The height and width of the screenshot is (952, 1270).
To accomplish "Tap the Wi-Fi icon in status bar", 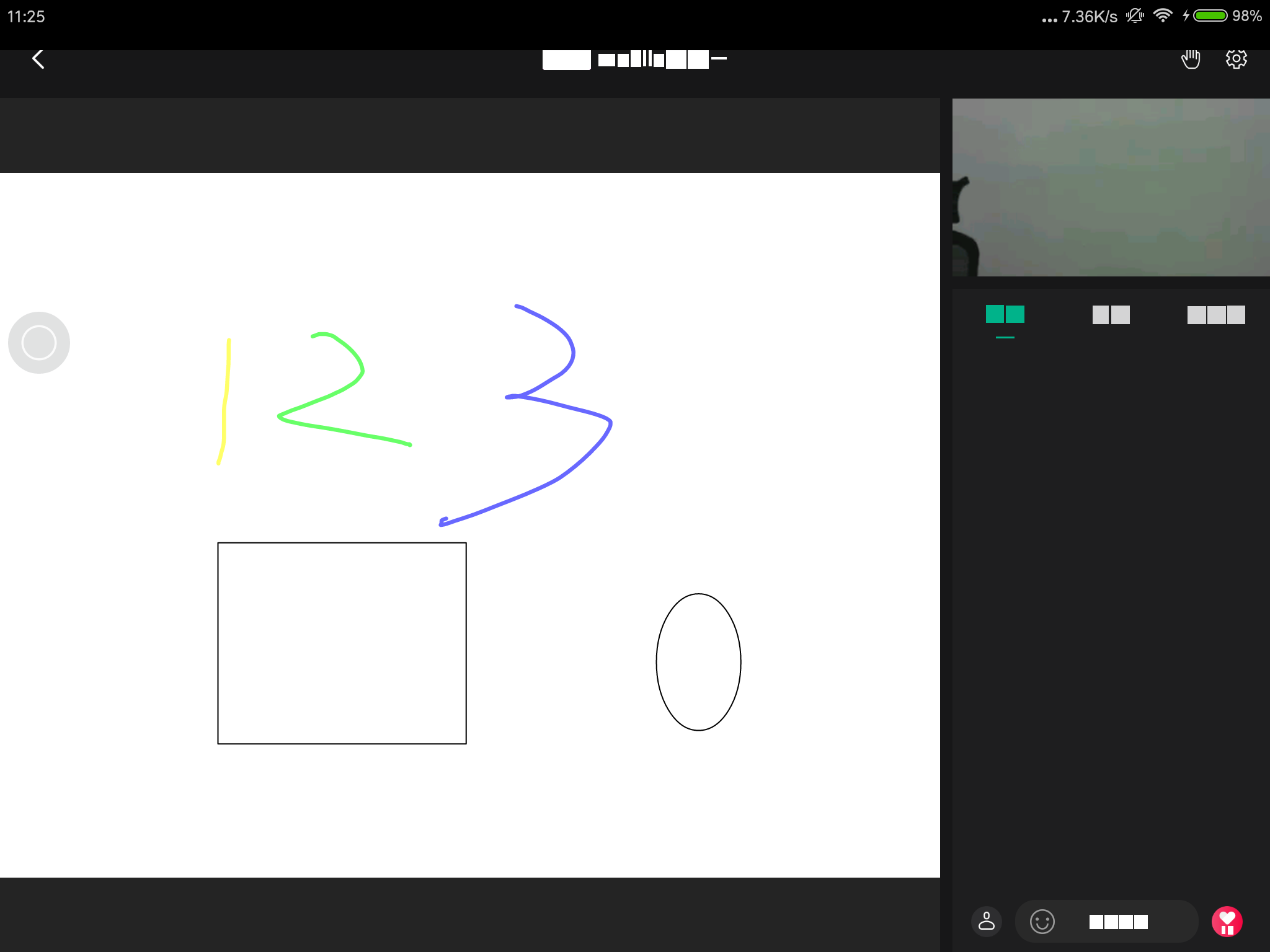I will tap(1162, 15).
